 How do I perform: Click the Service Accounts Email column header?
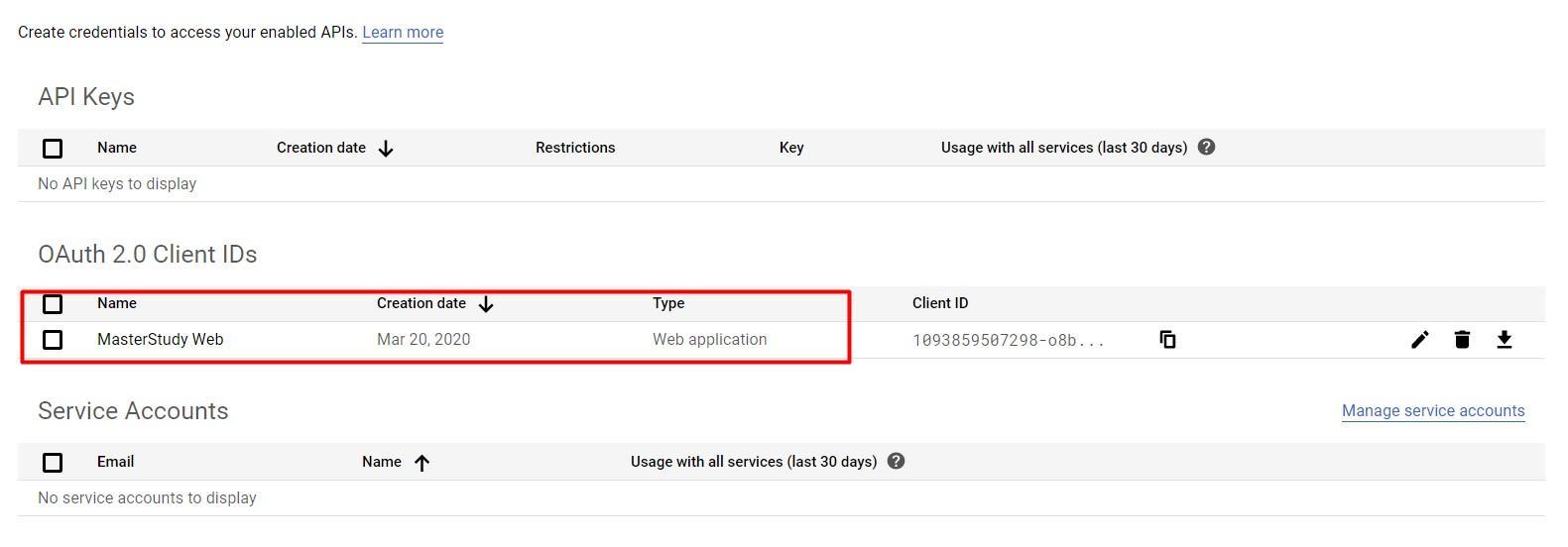coord(115,462)
